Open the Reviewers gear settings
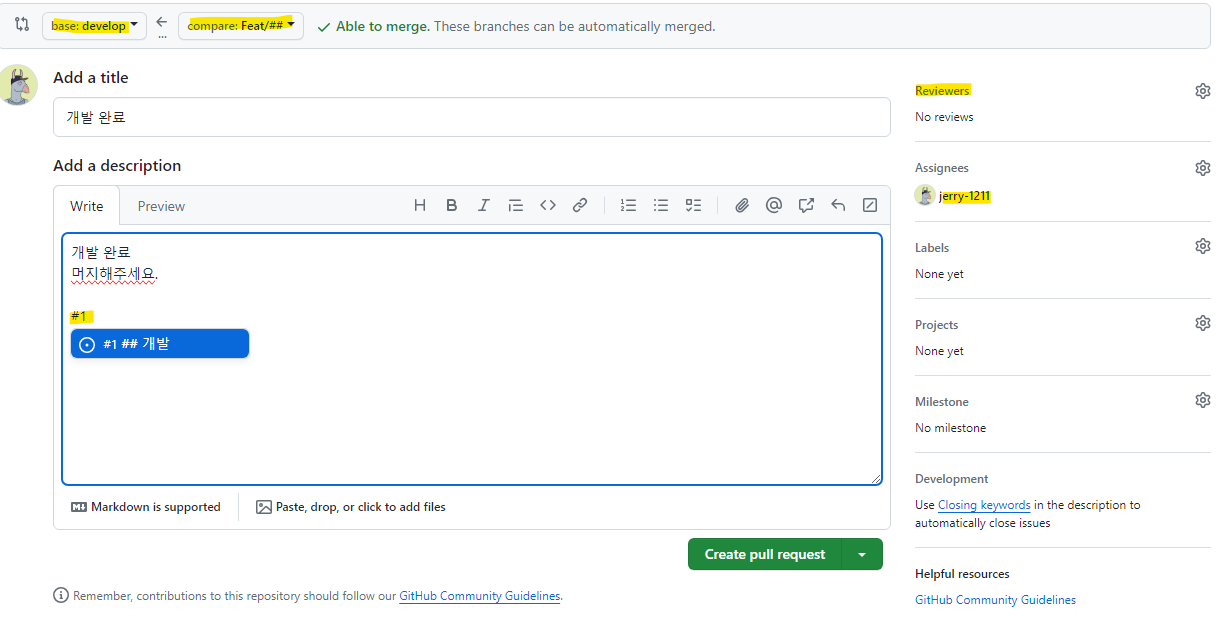 1203,91
